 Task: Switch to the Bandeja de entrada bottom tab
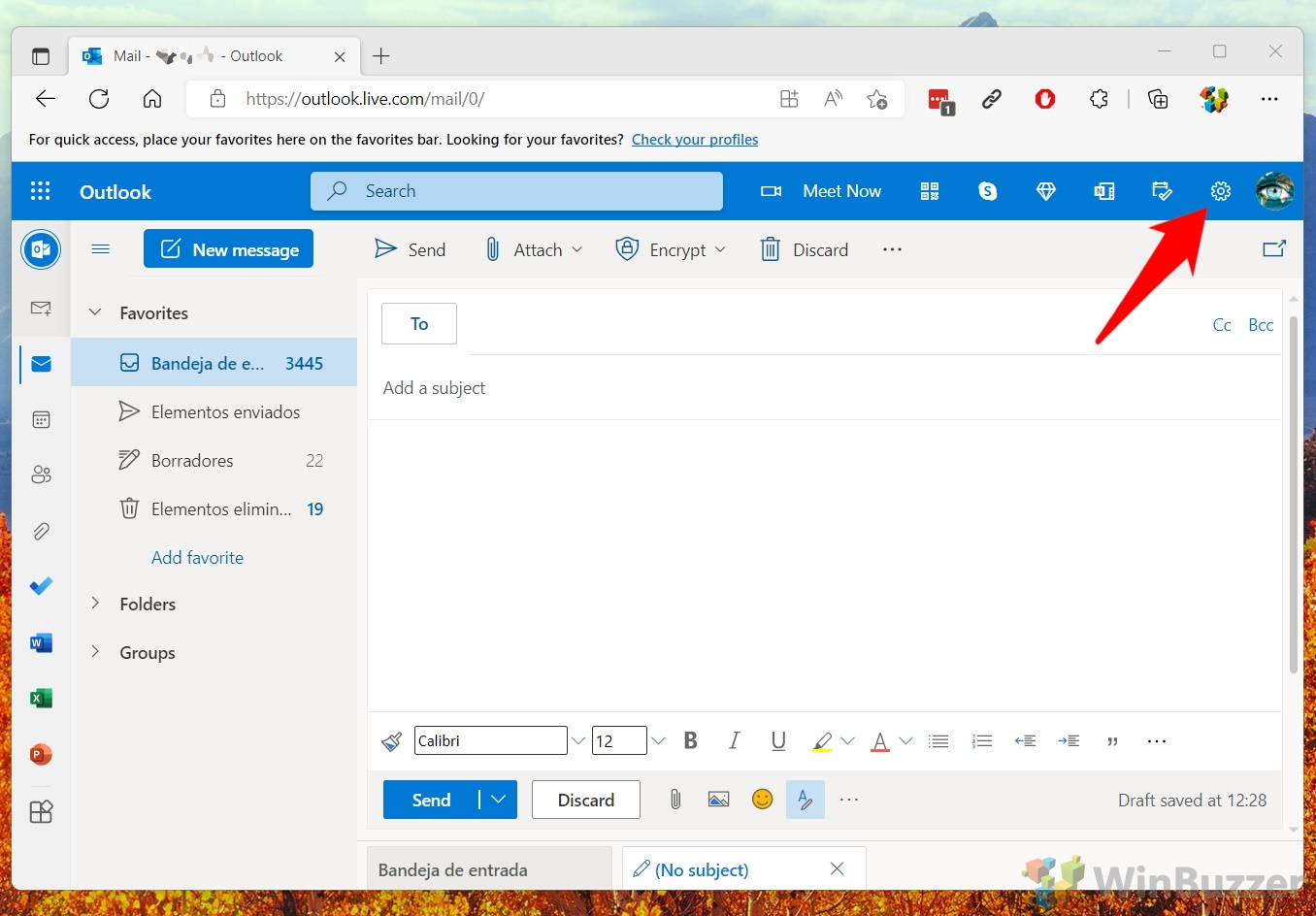[x=489, y=869]
